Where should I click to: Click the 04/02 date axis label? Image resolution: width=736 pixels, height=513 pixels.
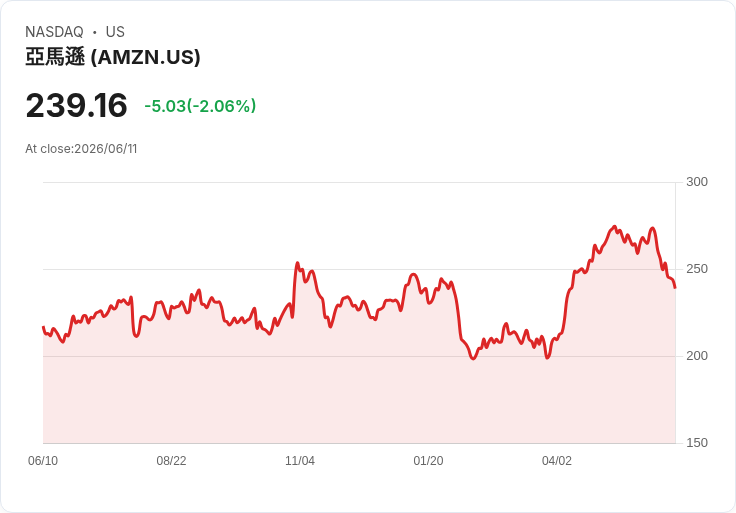pyautogui.click(x=557, y=461)
